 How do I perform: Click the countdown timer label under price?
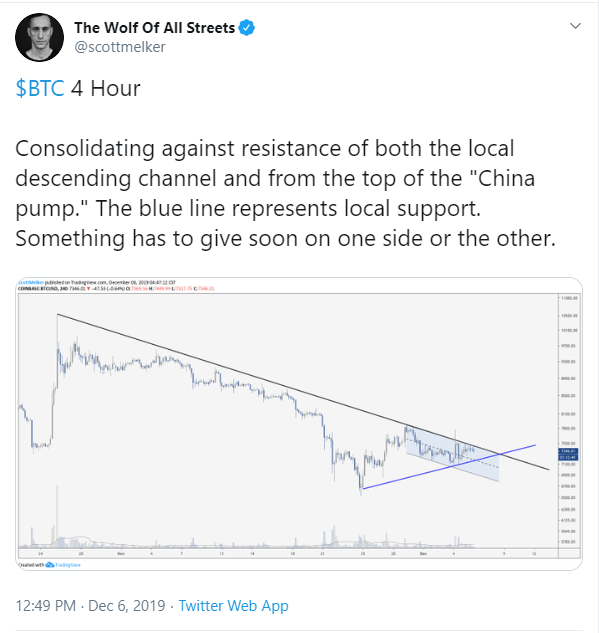point(568,457)
